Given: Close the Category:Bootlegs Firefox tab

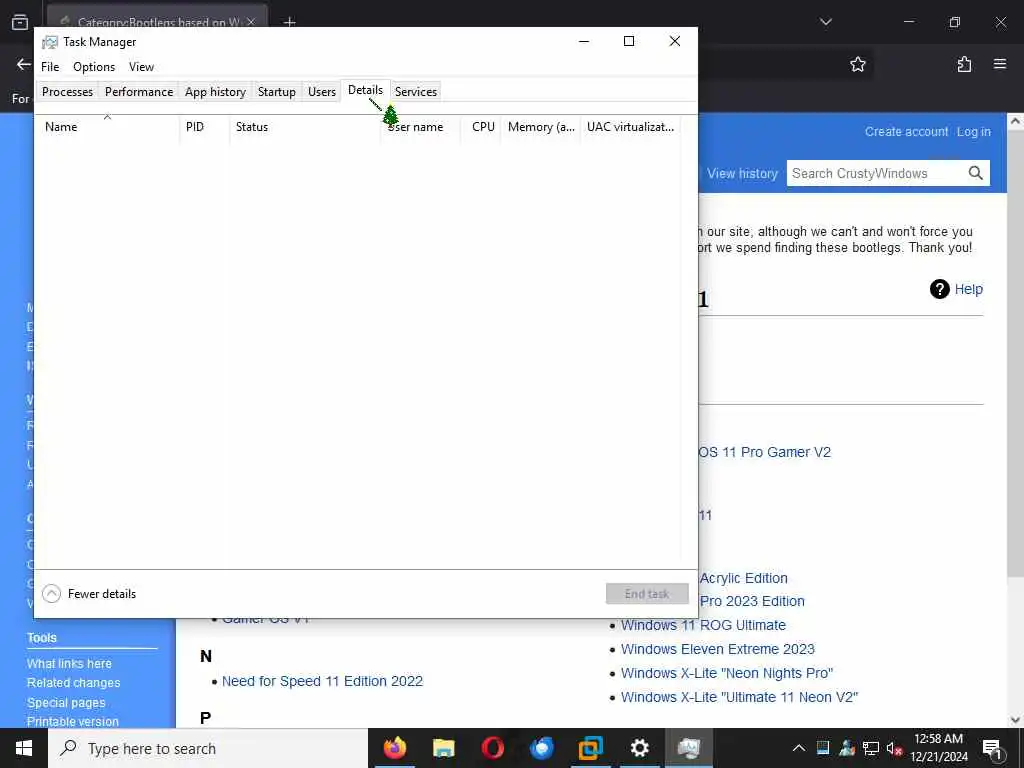Looking at the screenshot, I should click(x=251, y=22).
